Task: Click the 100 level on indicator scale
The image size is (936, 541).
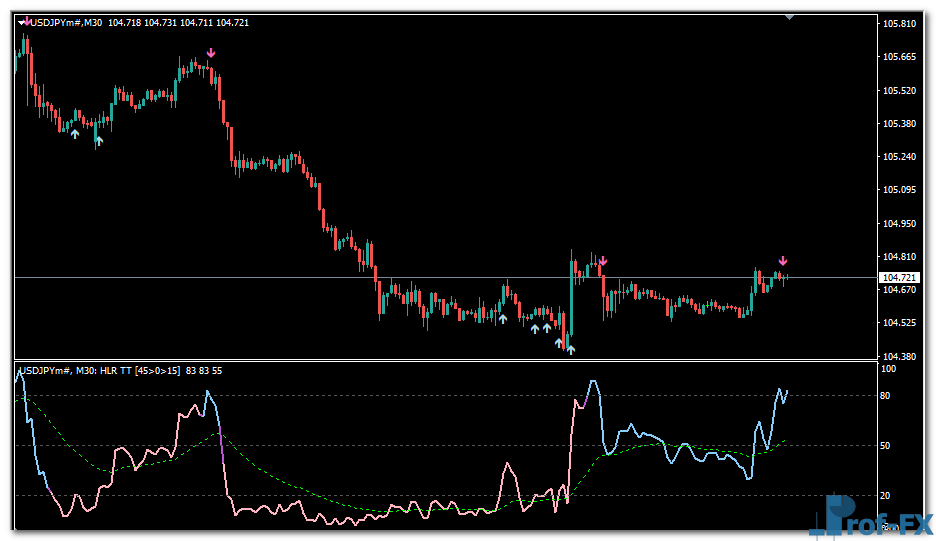Action: pyautogui.click(x=888, y=368)
